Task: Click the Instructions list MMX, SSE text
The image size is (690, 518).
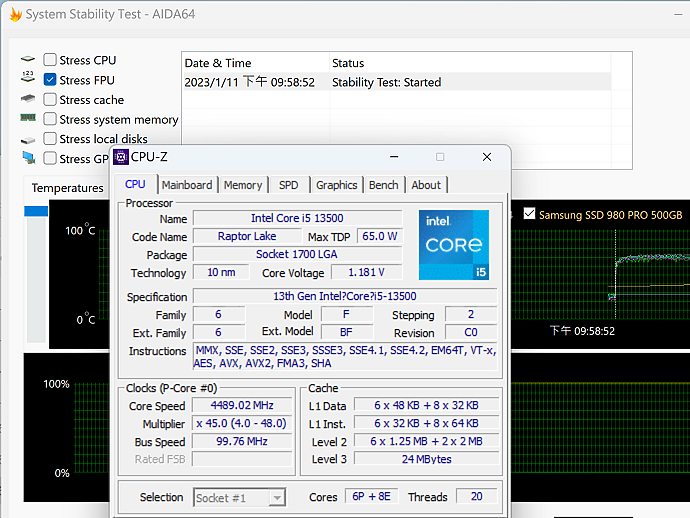Action: (x=345, y=356)
